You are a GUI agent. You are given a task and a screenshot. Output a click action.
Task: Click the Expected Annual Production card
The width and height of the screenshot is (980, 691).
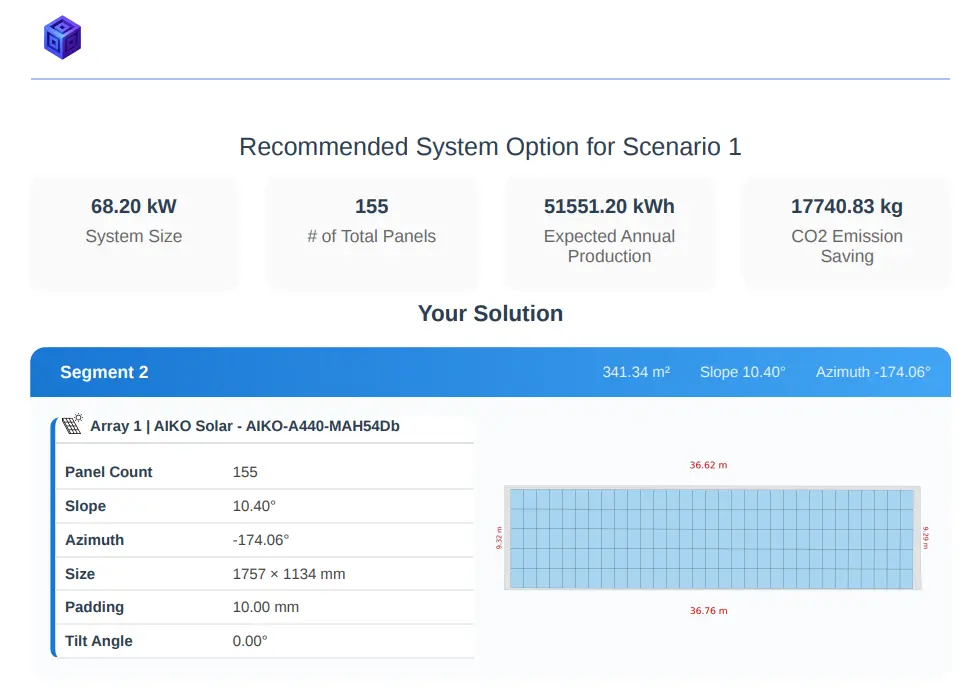[x=609, y=234]
